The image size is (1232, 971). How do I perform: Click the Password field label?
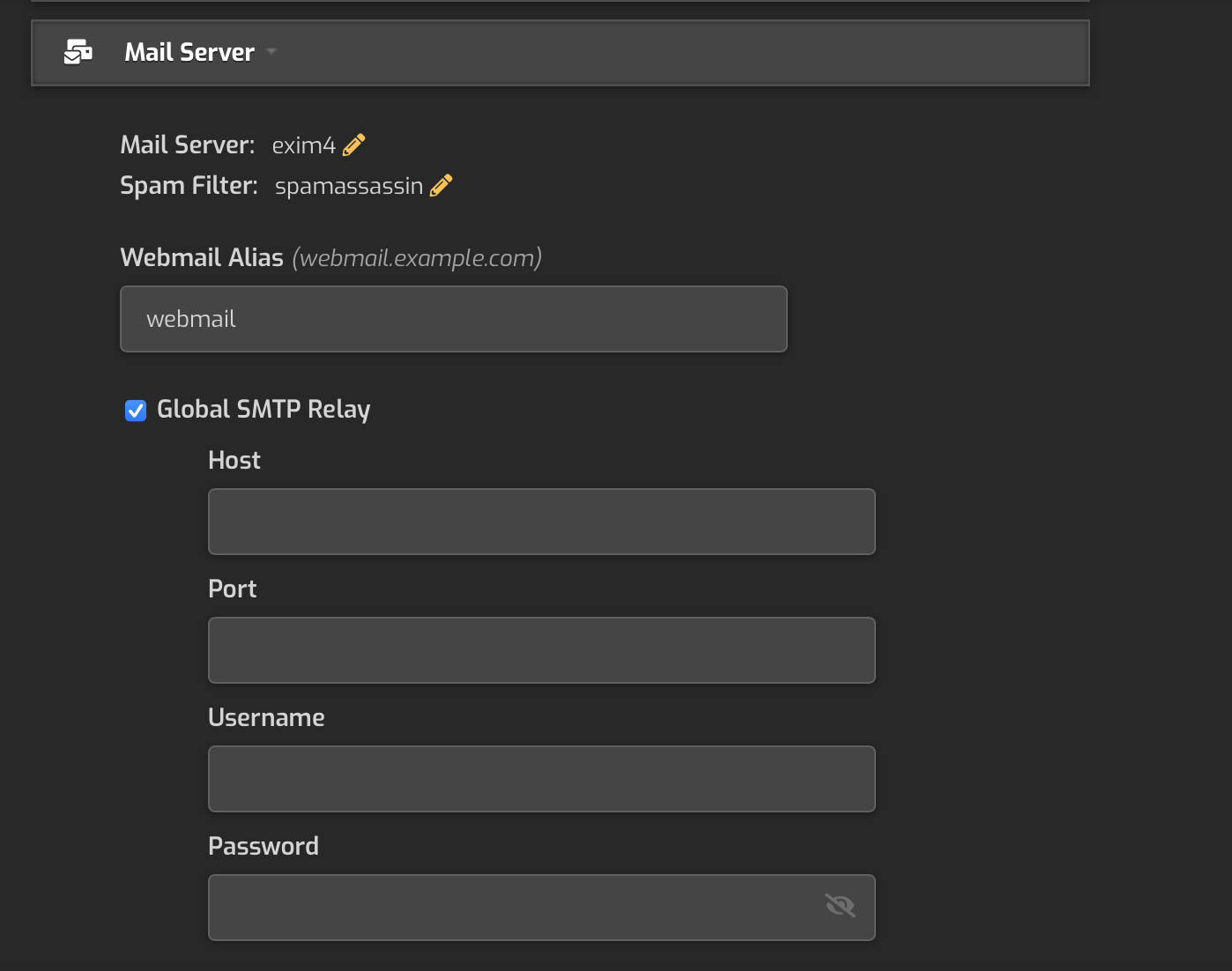(263, 847)
